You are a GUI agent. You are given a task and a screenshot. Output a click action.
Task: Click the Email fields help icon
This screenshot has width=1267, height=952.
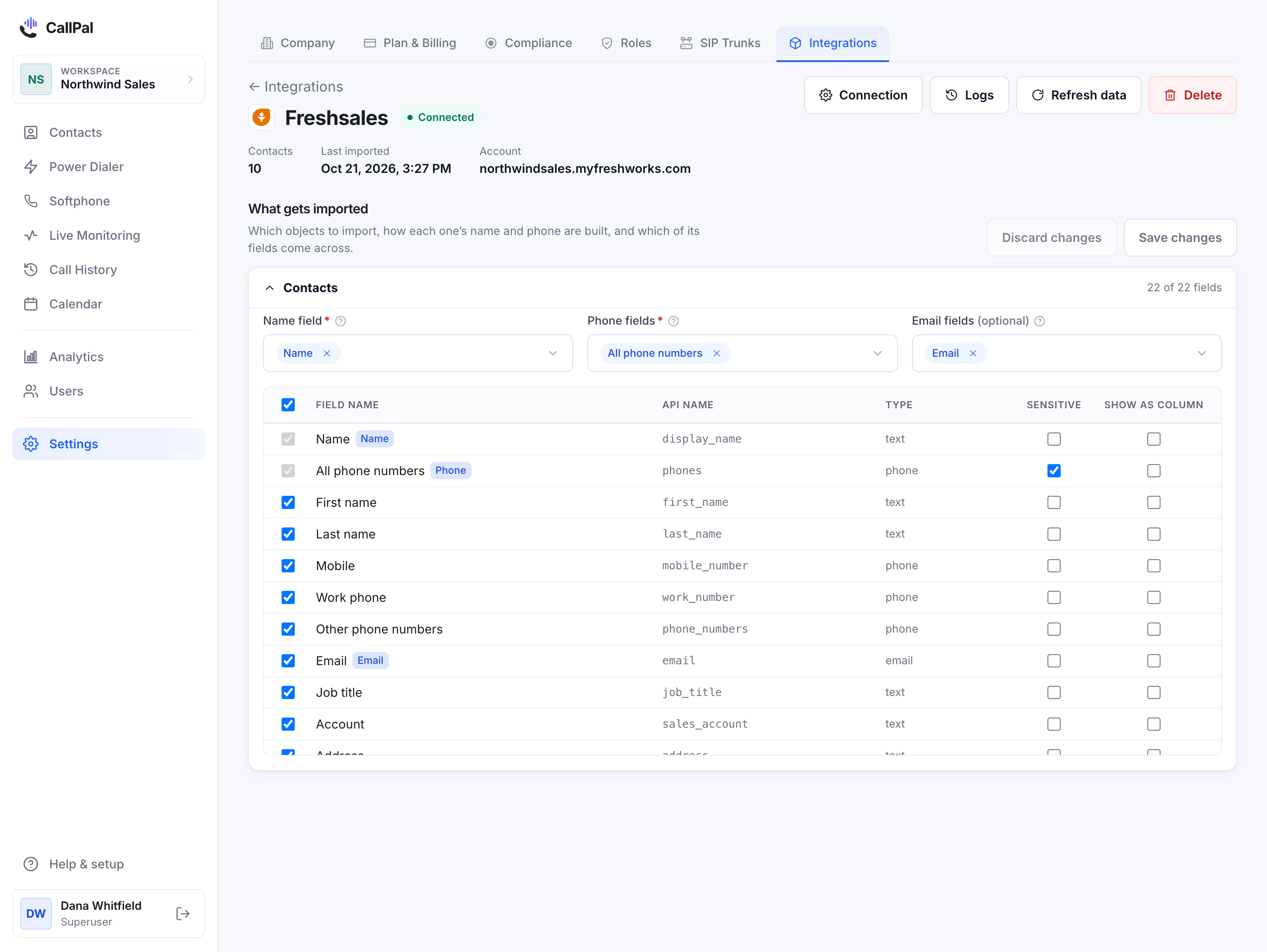1040,321
